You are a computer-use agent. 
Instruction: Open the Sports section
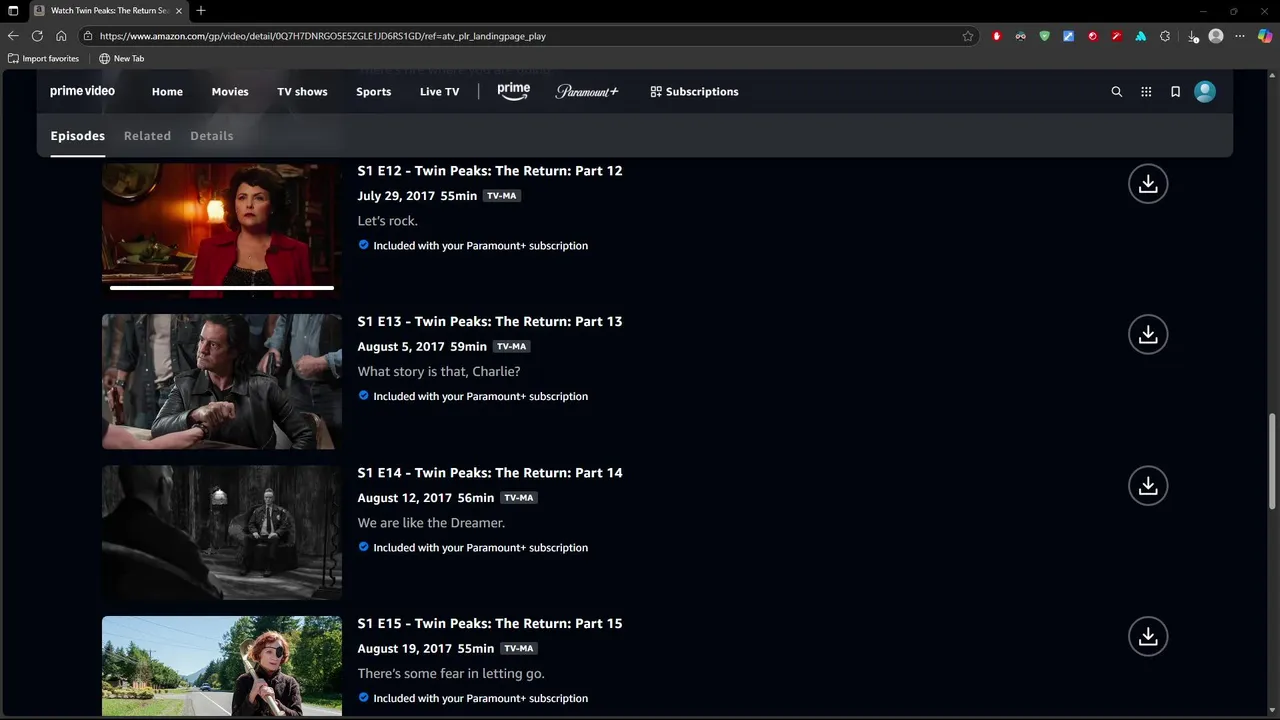[x=373, y=92]
